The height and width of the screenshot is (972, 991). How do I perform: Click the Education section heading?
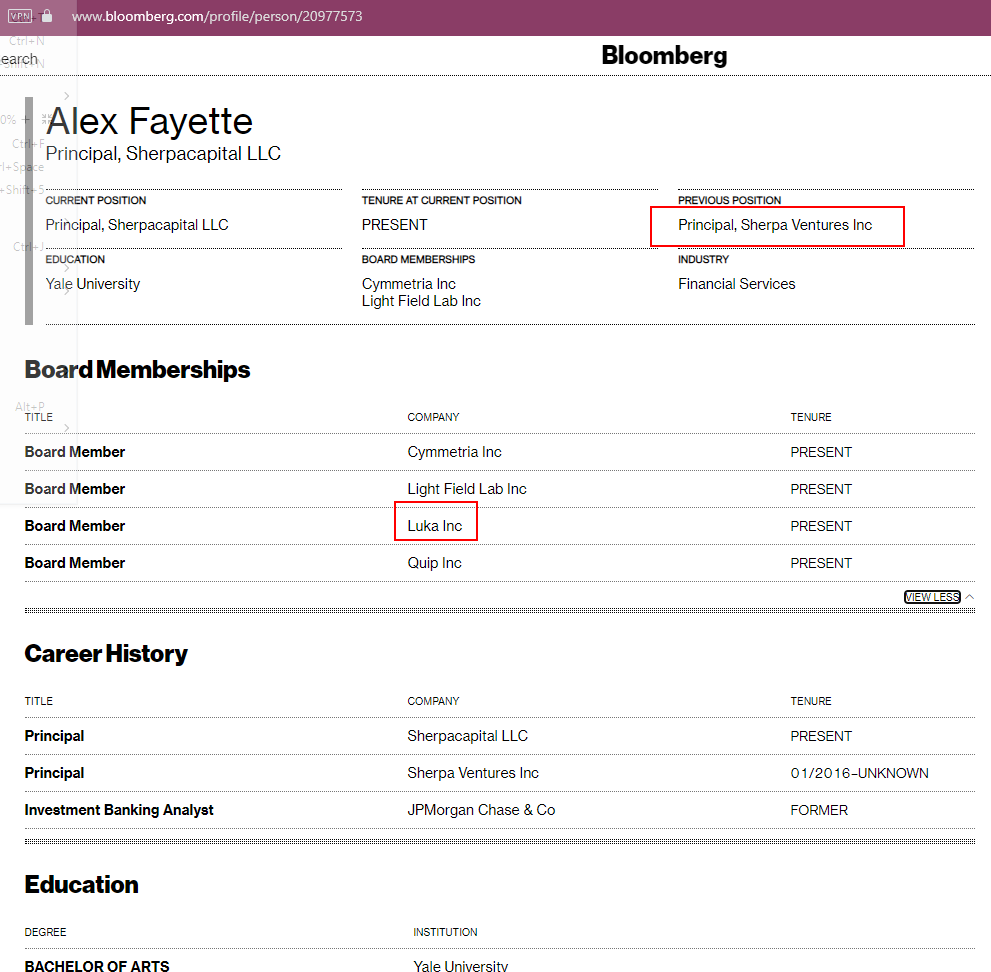(82, 885)
